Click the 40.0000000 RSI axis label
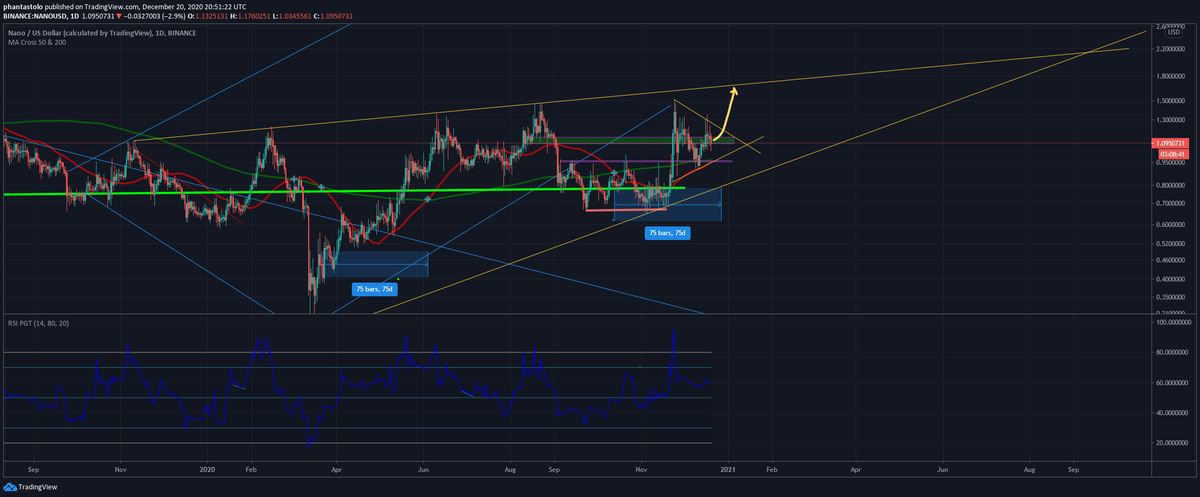Image resolution: width=1200 pixels, height=497 pixels. coord(1174,412)
